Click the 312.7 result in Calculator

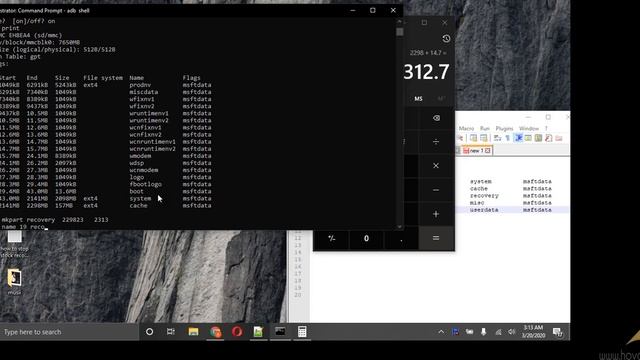coord(426,72)
